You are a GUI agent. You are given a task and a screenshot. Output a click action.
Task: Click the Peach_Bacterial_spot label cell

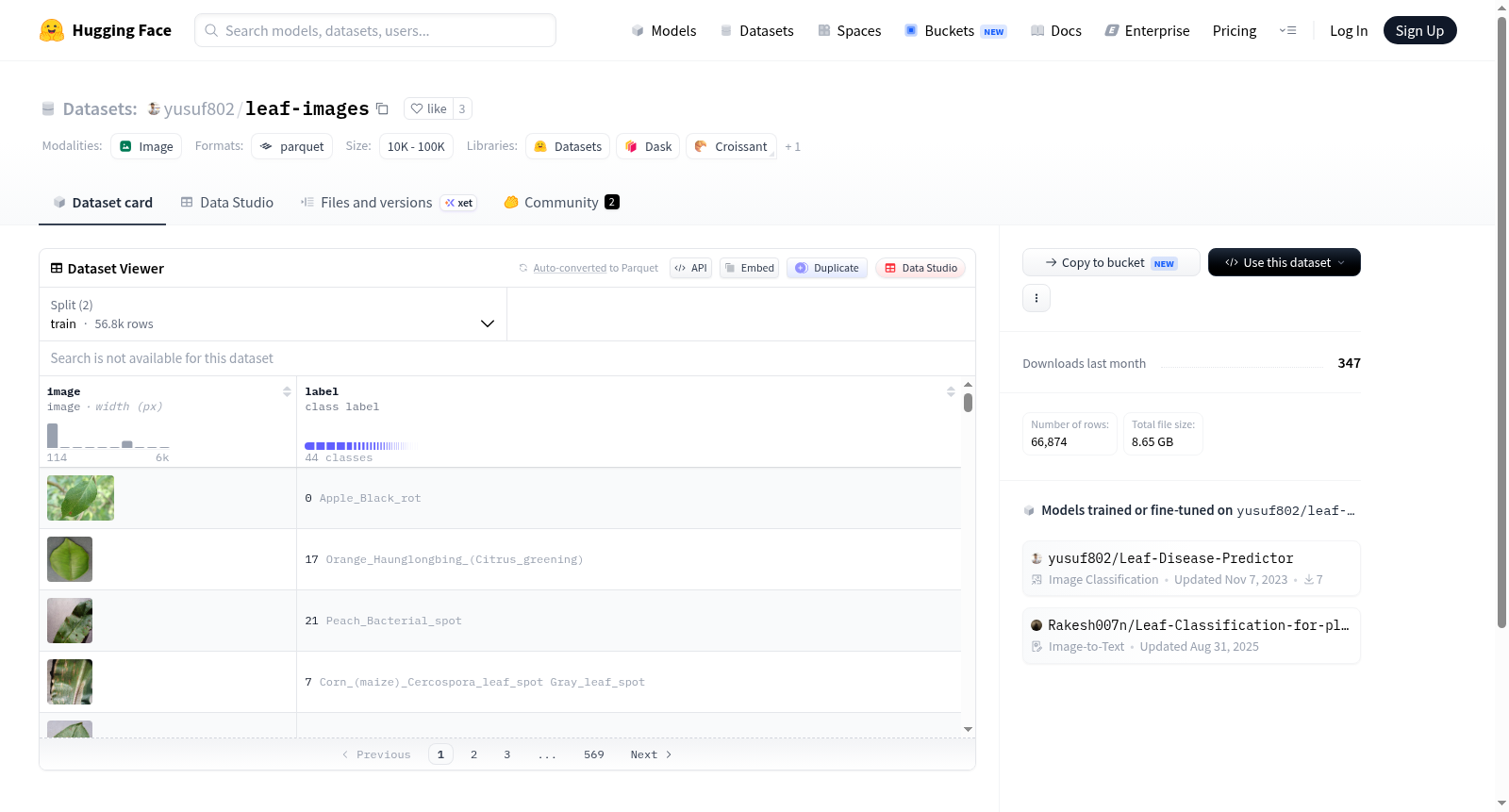tap(628, 621)
